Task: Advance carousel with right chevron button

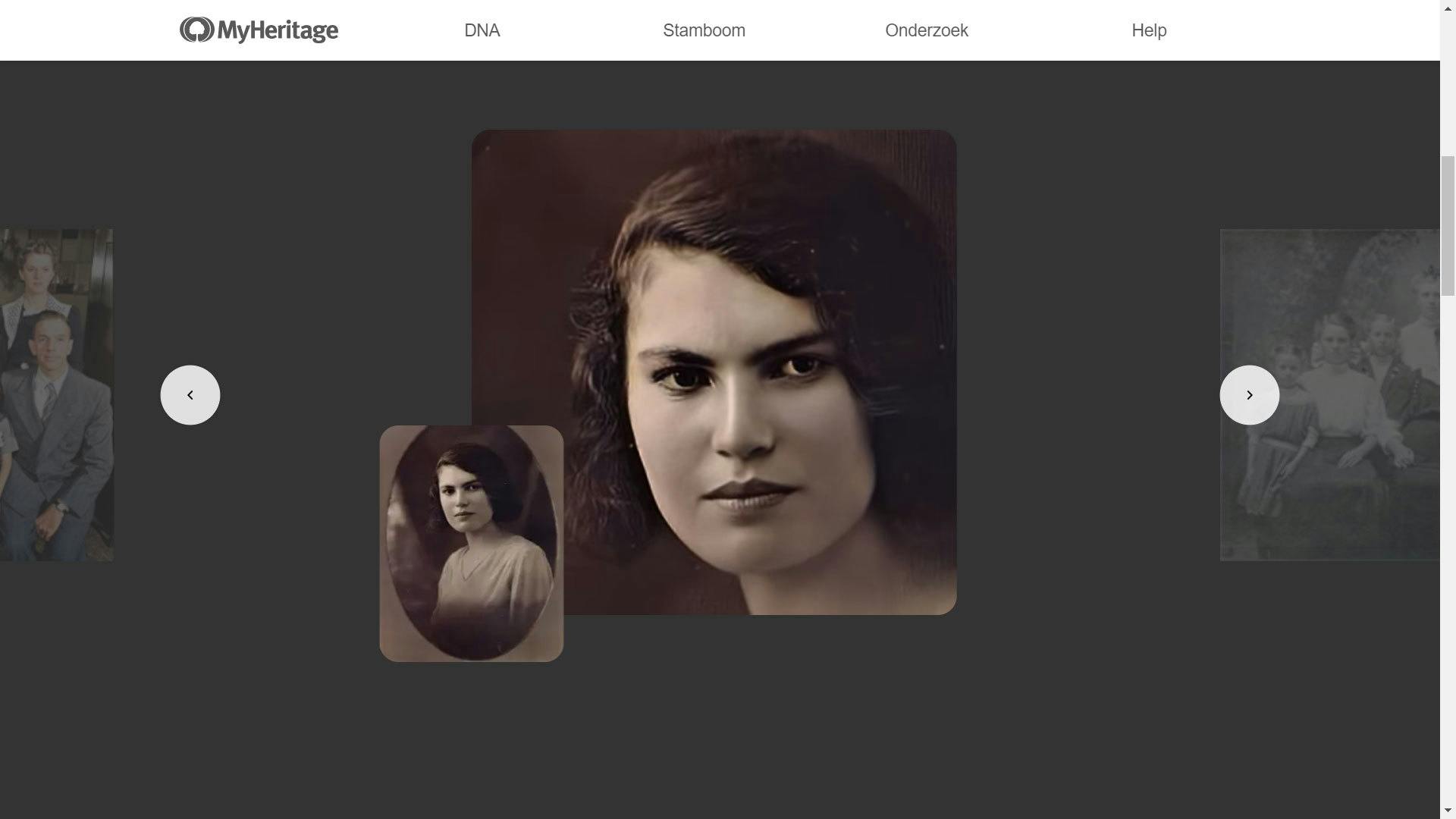Action: pyautogui.click(x=1249, y=395)
